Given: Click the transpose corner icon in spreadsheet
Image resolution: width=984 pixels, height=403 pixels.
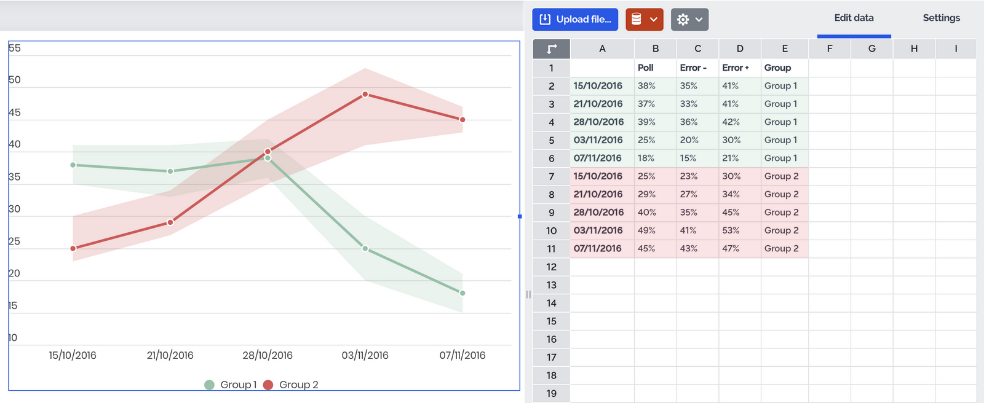Looking at the screenshot, I should (x=551, y=49).
